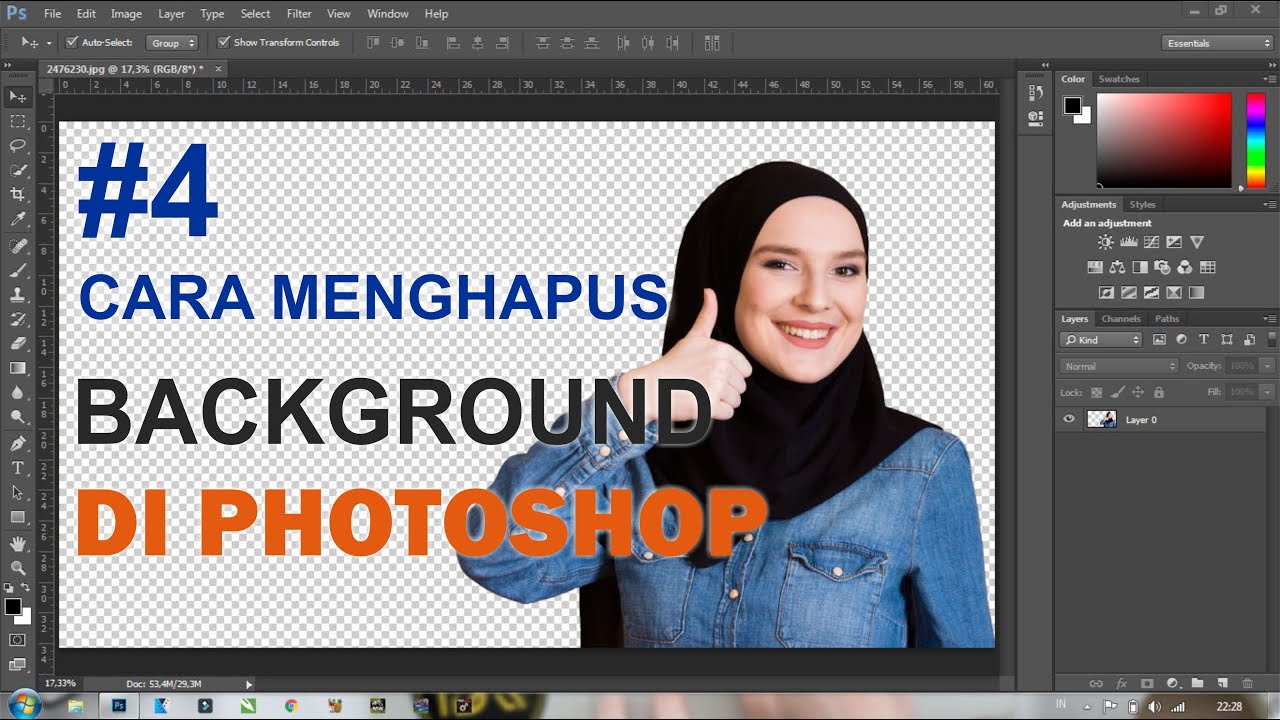
Task: Select the Clone Stamp tool
Action: click(x=18, y=295)
